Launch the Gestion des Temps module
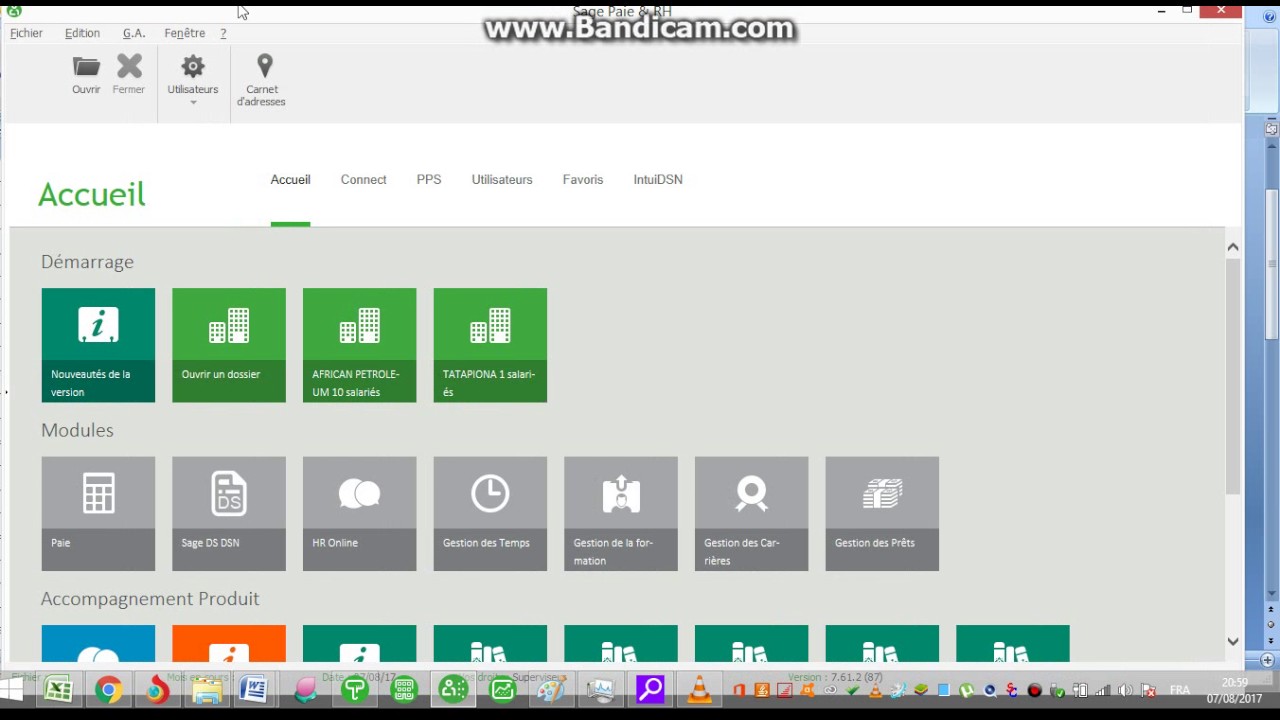Viewport: 1280px width, 720px height. tap(490, 514)
